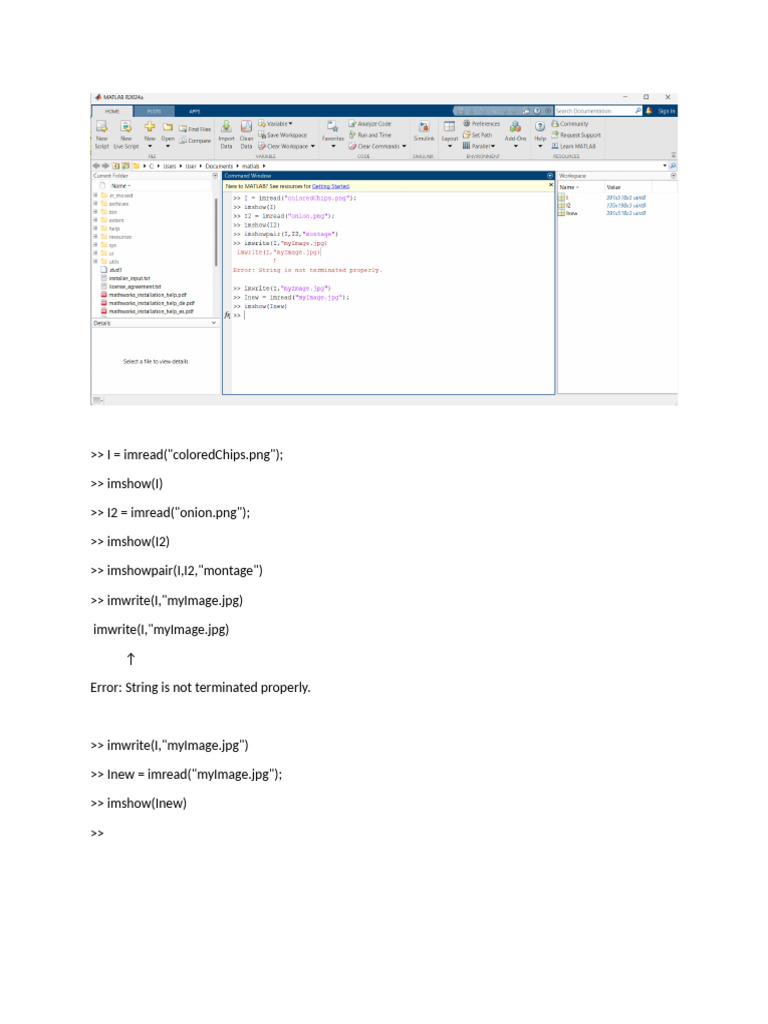Click the up one level folder icon
The height and width of the screenshot is (1024, 768).
[x=116, y=166]
